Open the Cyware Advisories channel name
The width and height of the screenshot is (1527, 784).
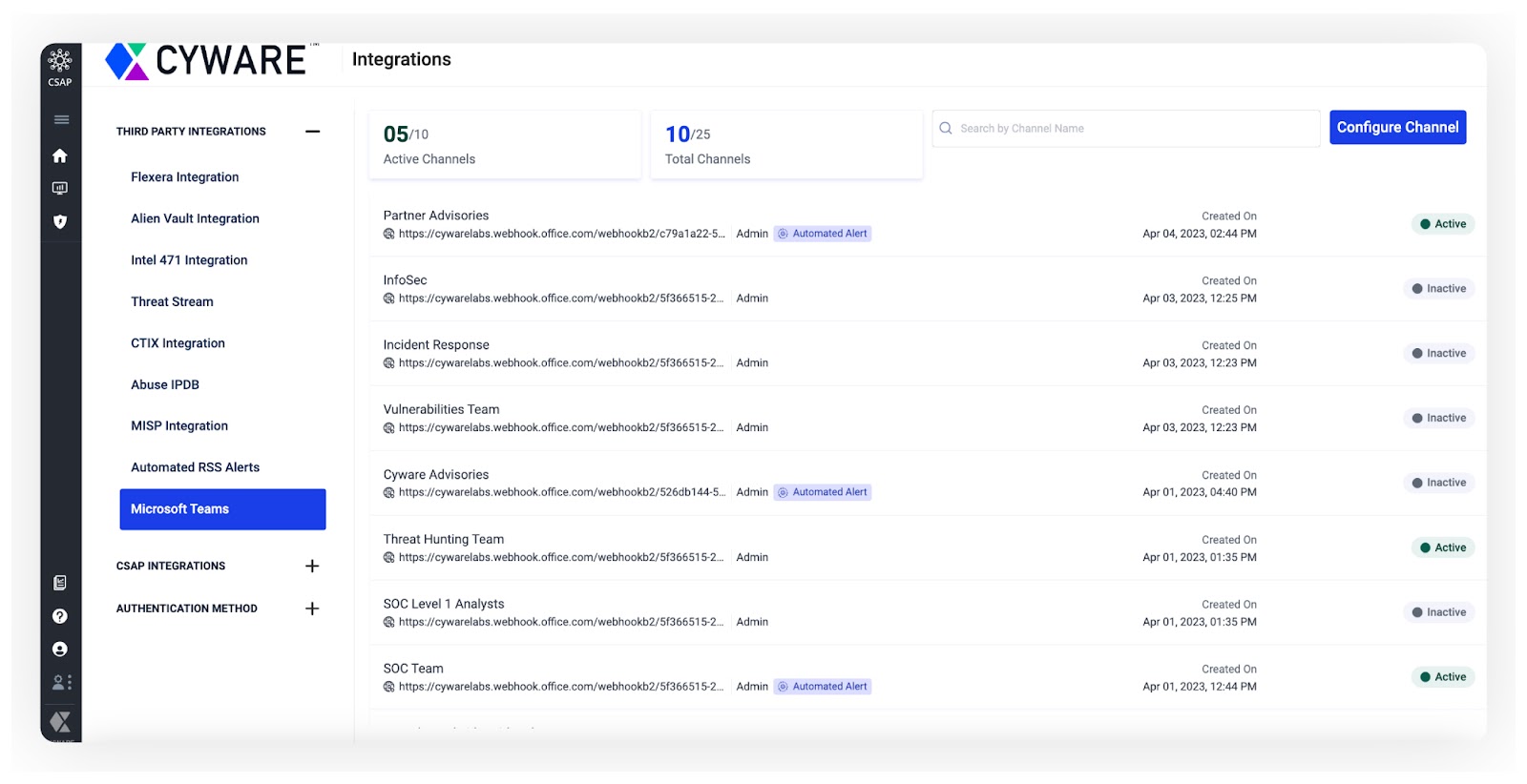(x=436, y=475)
